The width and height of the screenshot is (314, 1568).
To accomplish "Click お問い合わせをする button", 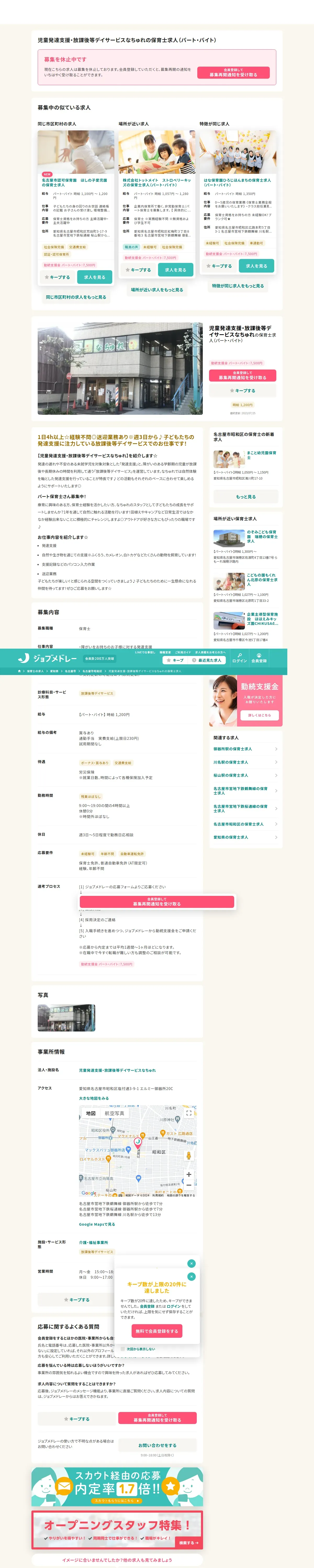I will pyautogui.click(x=157, y=1445).
